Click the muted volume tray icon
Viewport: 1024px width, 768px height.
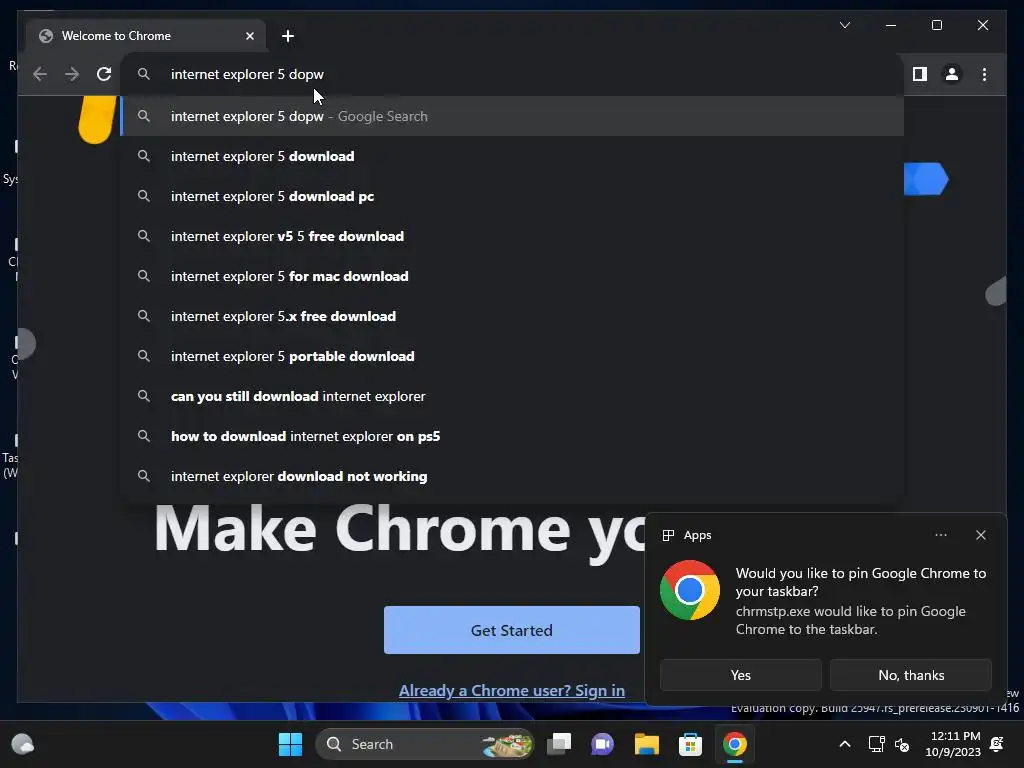902,744
